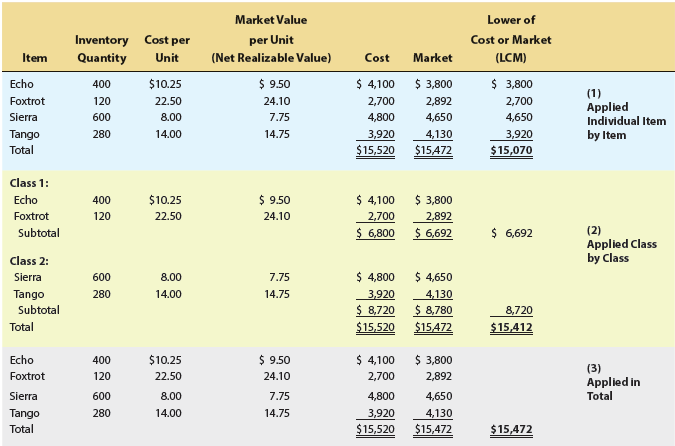The height and width of the screenshot is (446, 675).
Task: Click the Inventory Quantity column header
Action: coord(102,49)
